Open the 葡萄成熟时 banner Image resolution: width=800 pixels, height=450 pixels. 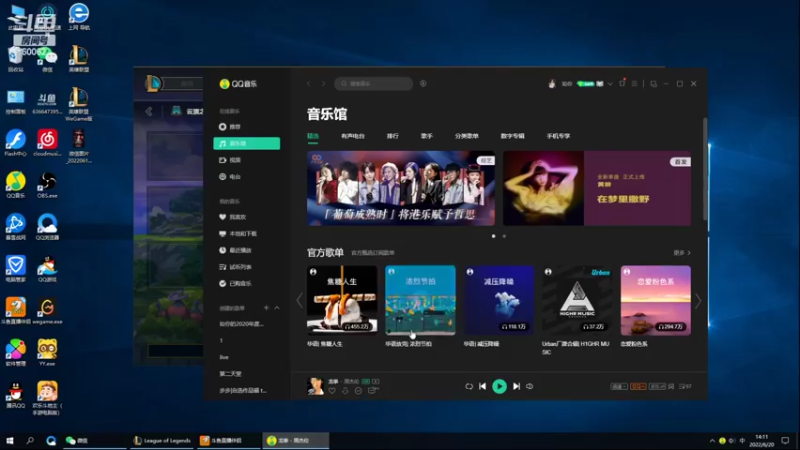(x=401, y=188)
